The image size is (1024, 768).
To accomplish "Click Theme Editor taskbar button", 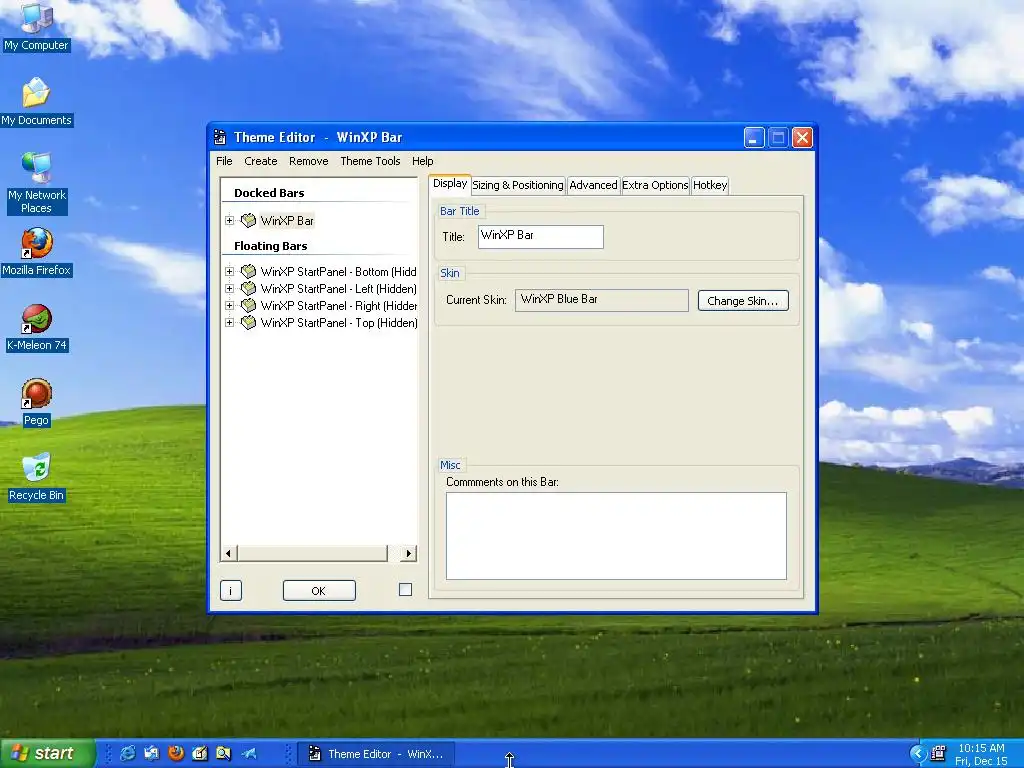I will point(377,754).
